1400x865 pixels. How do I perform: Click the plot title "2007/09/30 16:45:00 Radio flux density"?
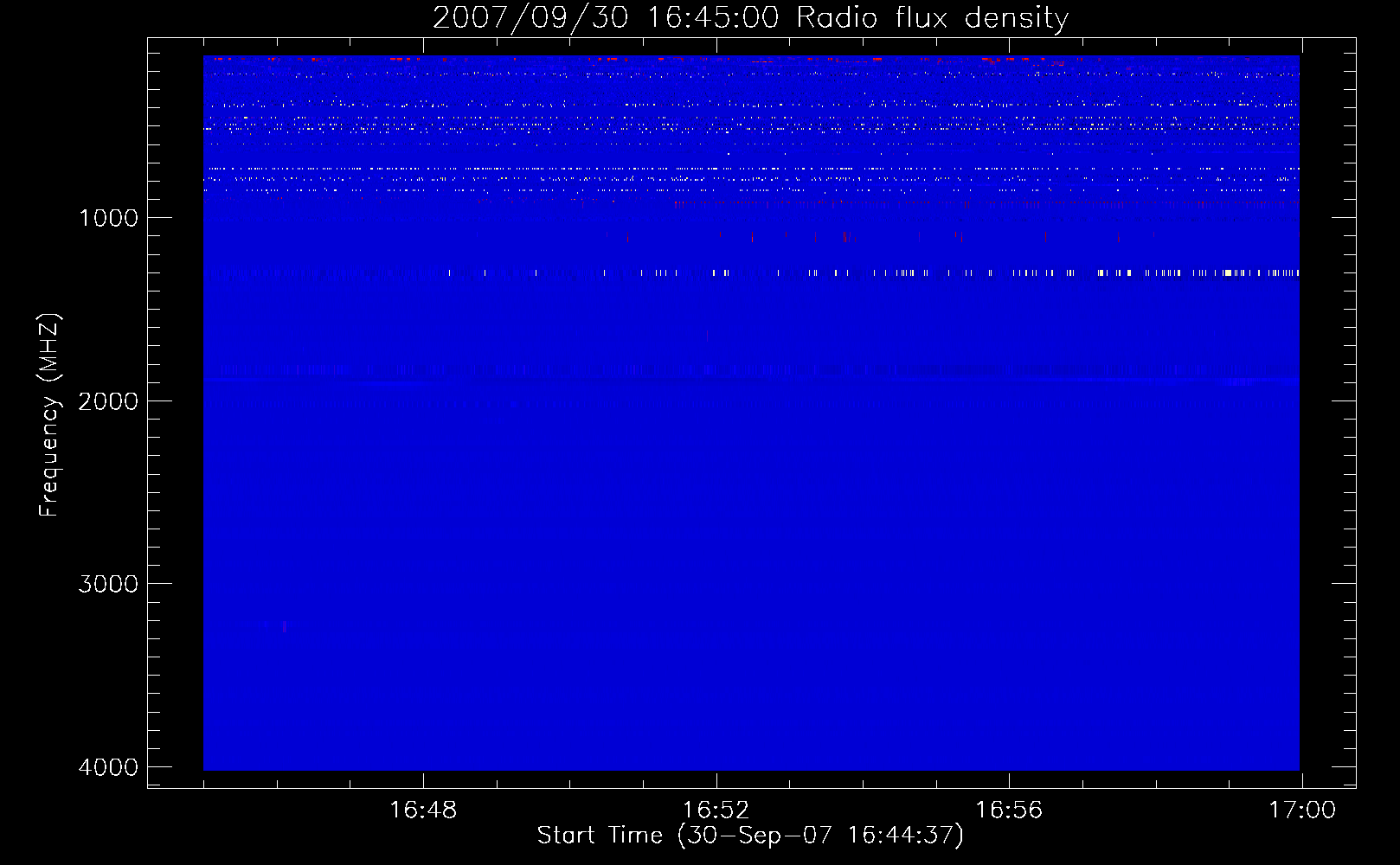click(x=750, y=18)
